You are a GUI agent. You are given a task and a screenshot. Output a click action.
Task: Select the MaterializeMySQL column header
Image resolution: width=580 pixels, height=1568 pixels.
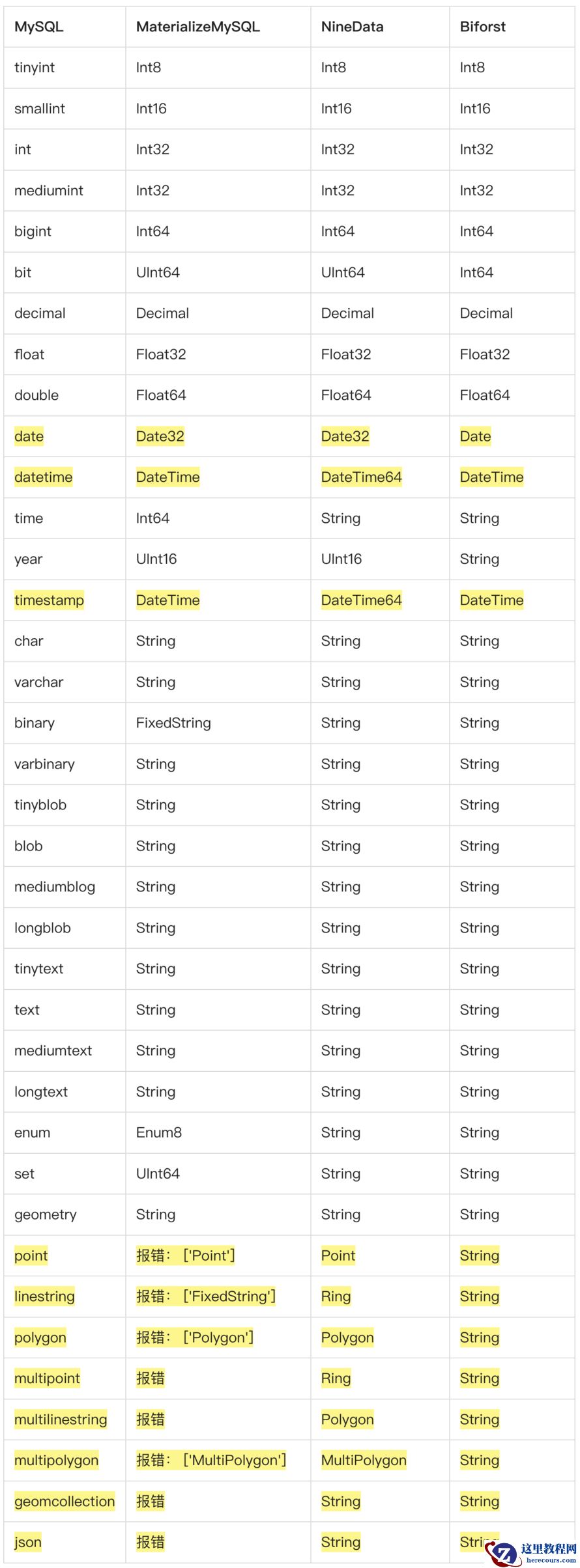(x=197, y=27)
